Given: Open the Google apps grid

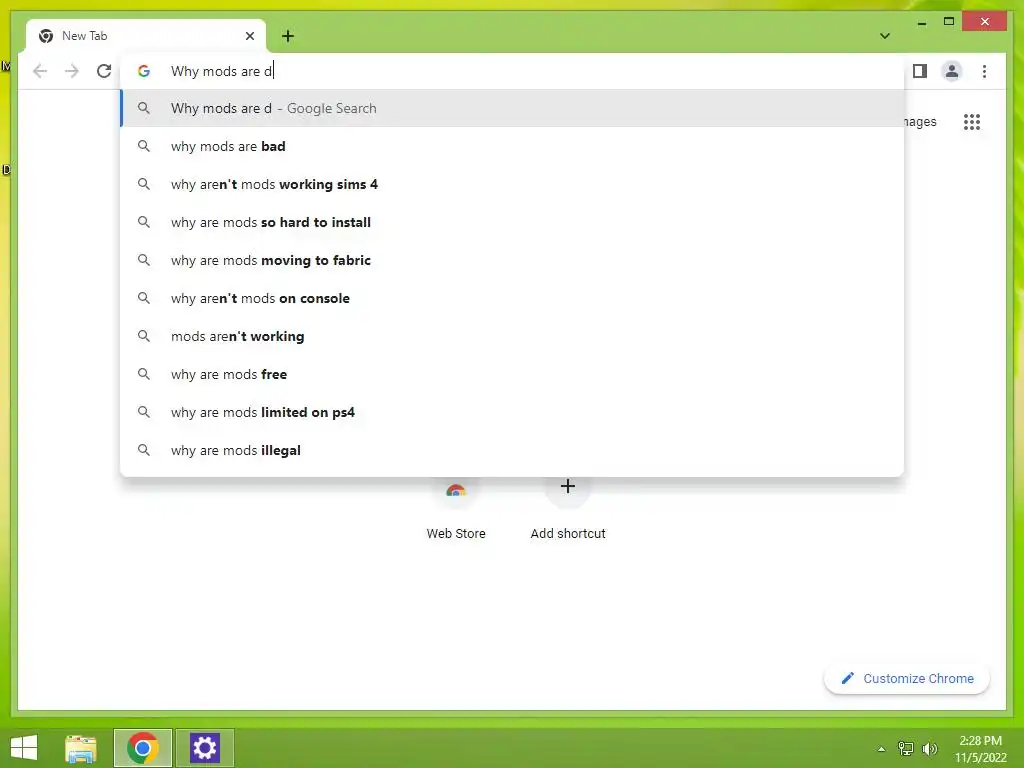Looking at the screenshot, I should [972, 122].
